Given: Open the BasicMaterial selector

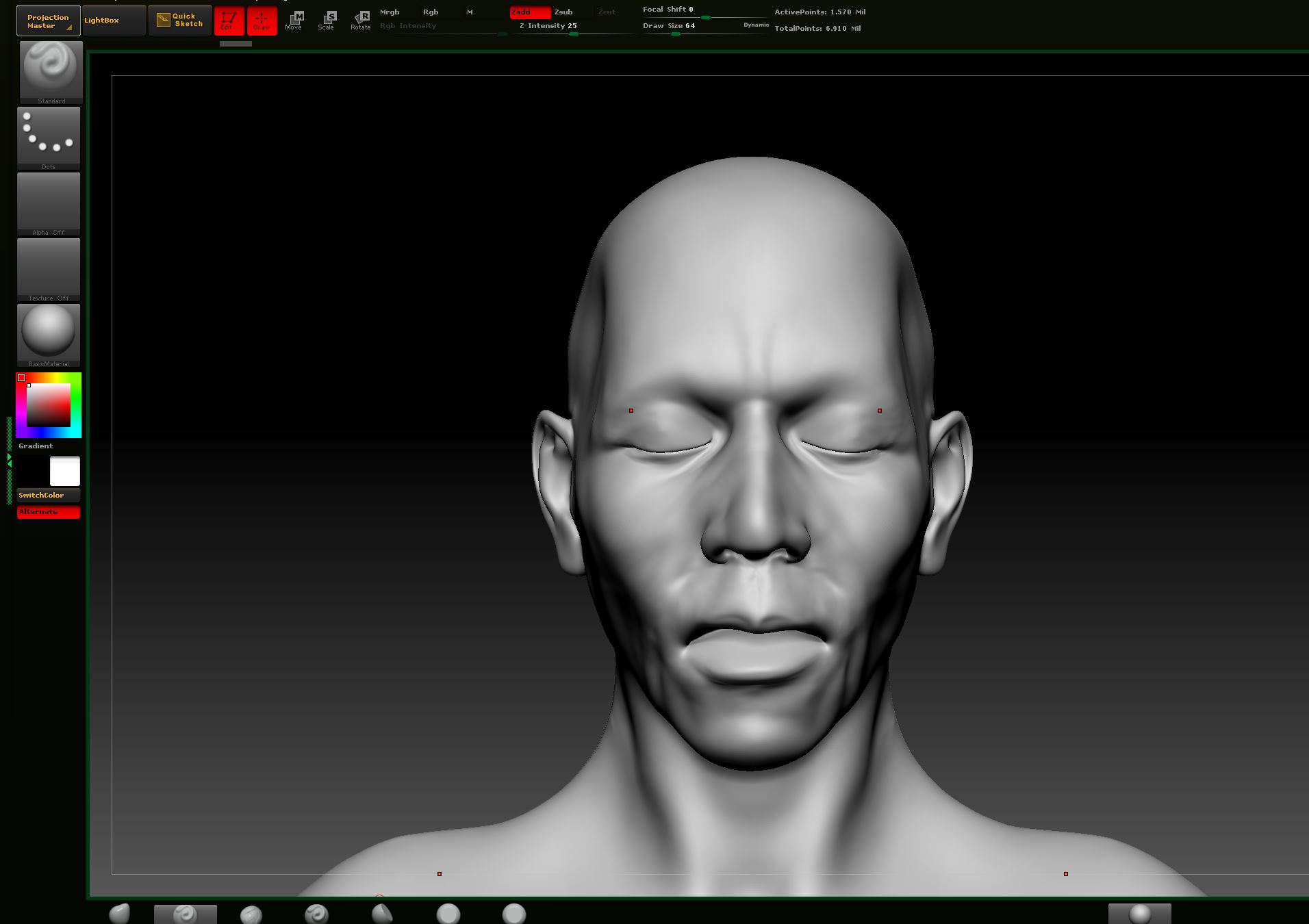Looking at the screenshot, I should click(49, 335).
